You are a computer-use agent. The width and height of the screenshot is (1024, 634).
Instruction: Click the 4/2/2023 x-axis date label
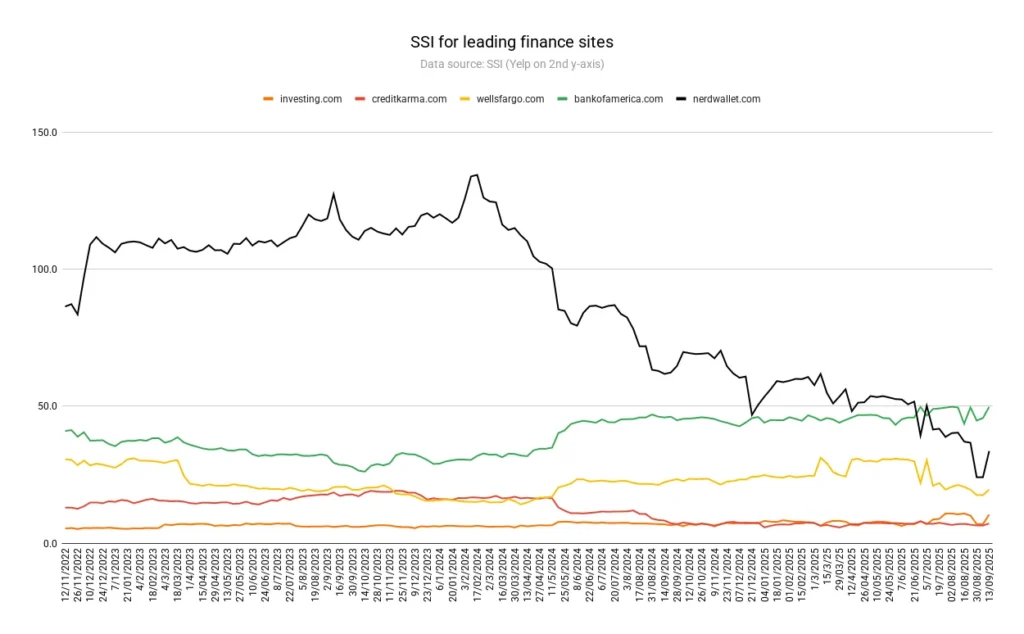click(x=140, y=569)
